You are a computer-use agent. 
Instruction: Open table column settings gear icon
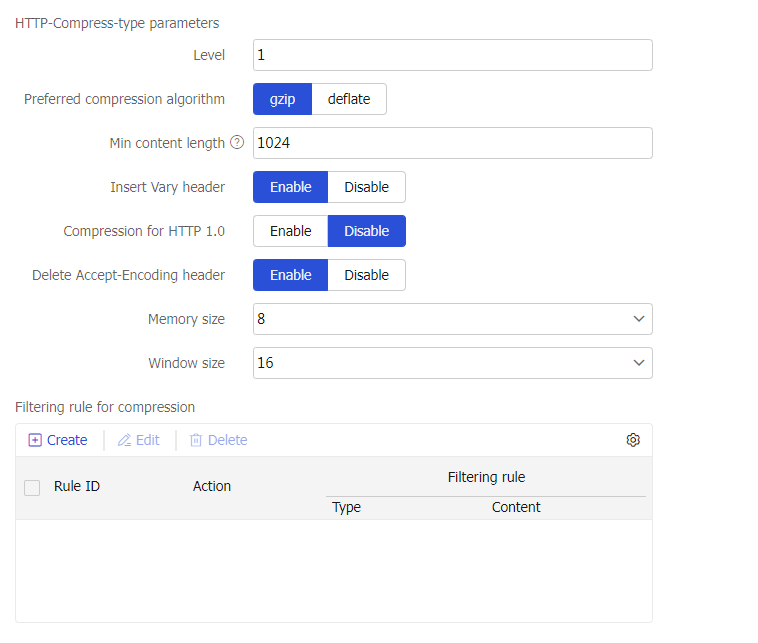pyautogui.click(x=633, y=440)
